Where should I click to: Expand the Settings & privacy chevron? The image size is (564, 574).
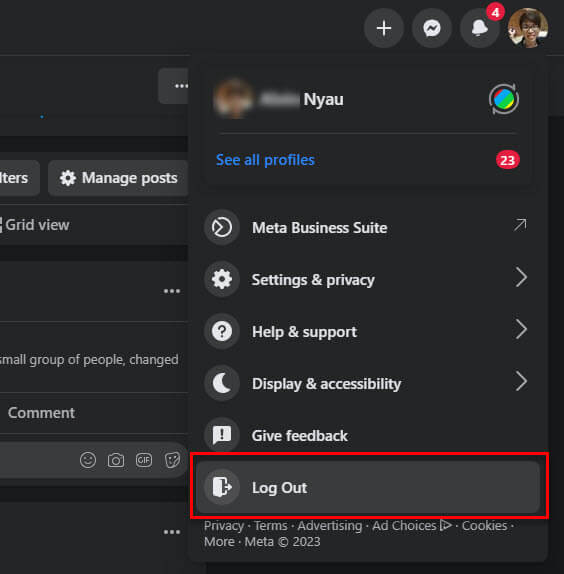521,277
